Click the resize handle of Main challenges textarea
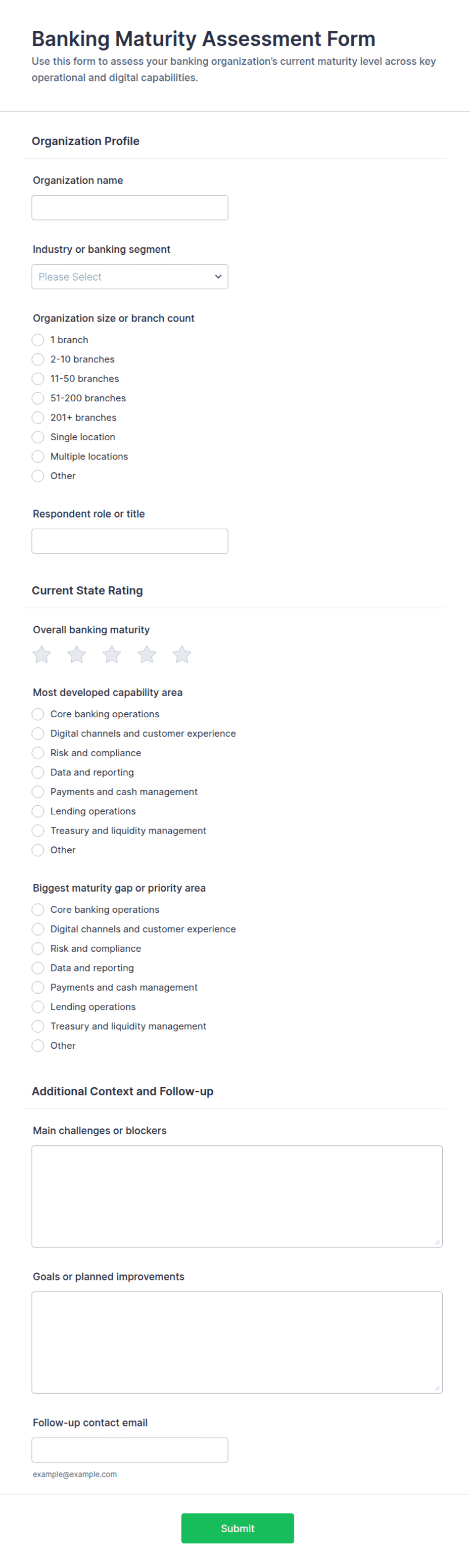Image resolution: width=470 pixels, height=1568 pixels. [x=437, y=1242]
